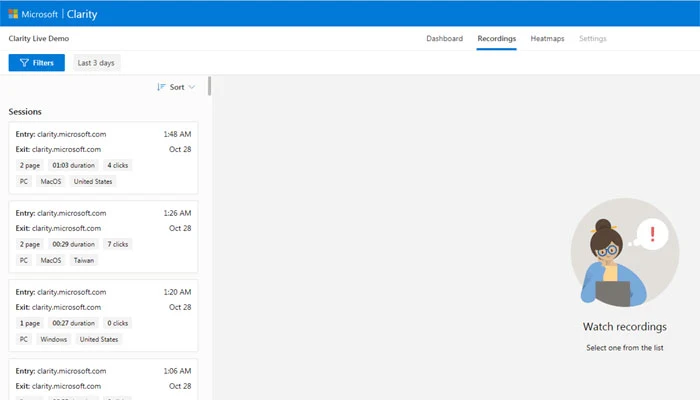Change the Last 3 days date range
The width and height of the screenshot is (700, 400).
(96, 63)
